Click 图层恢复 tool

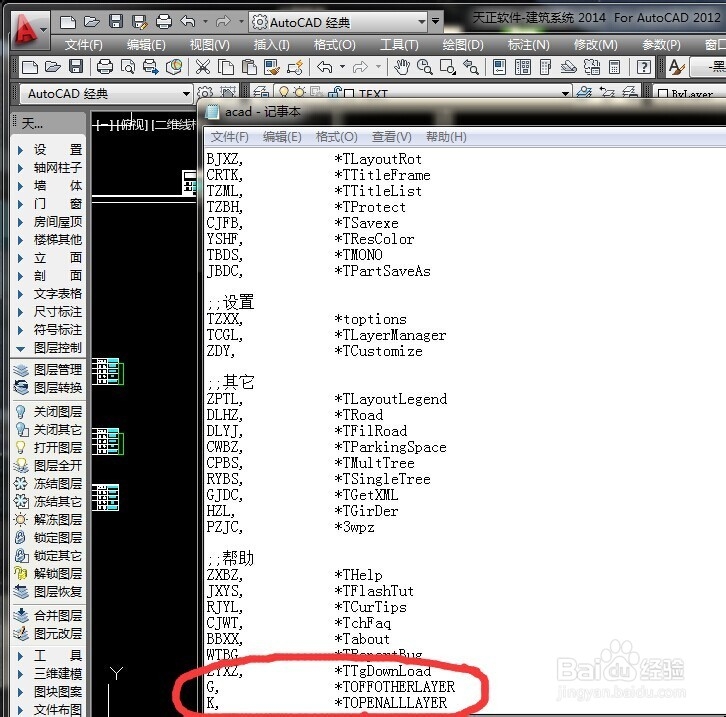[x=48, y=591]
